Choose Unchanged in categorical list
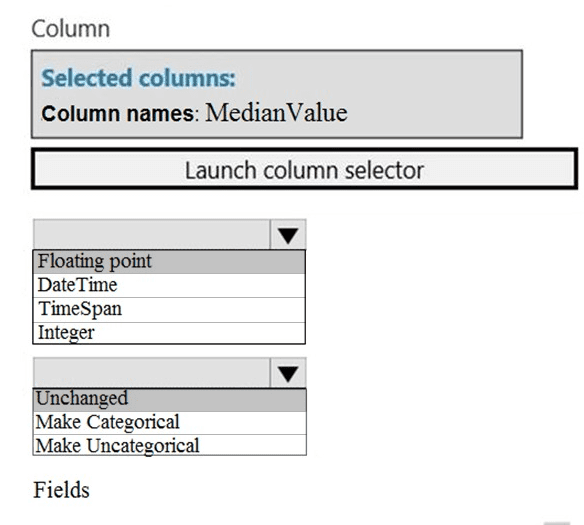The image size is (584, 525). 170,400
